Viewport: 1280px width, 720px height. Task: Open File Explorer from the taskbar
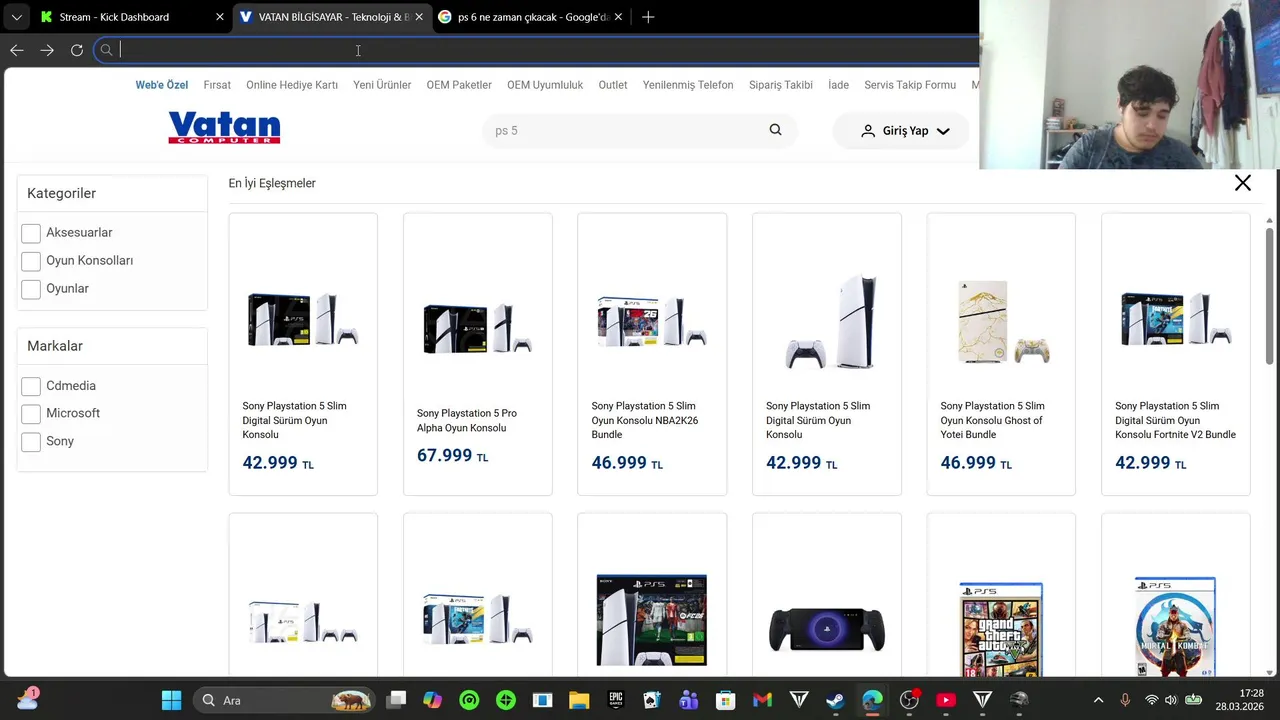click(579, 700)
